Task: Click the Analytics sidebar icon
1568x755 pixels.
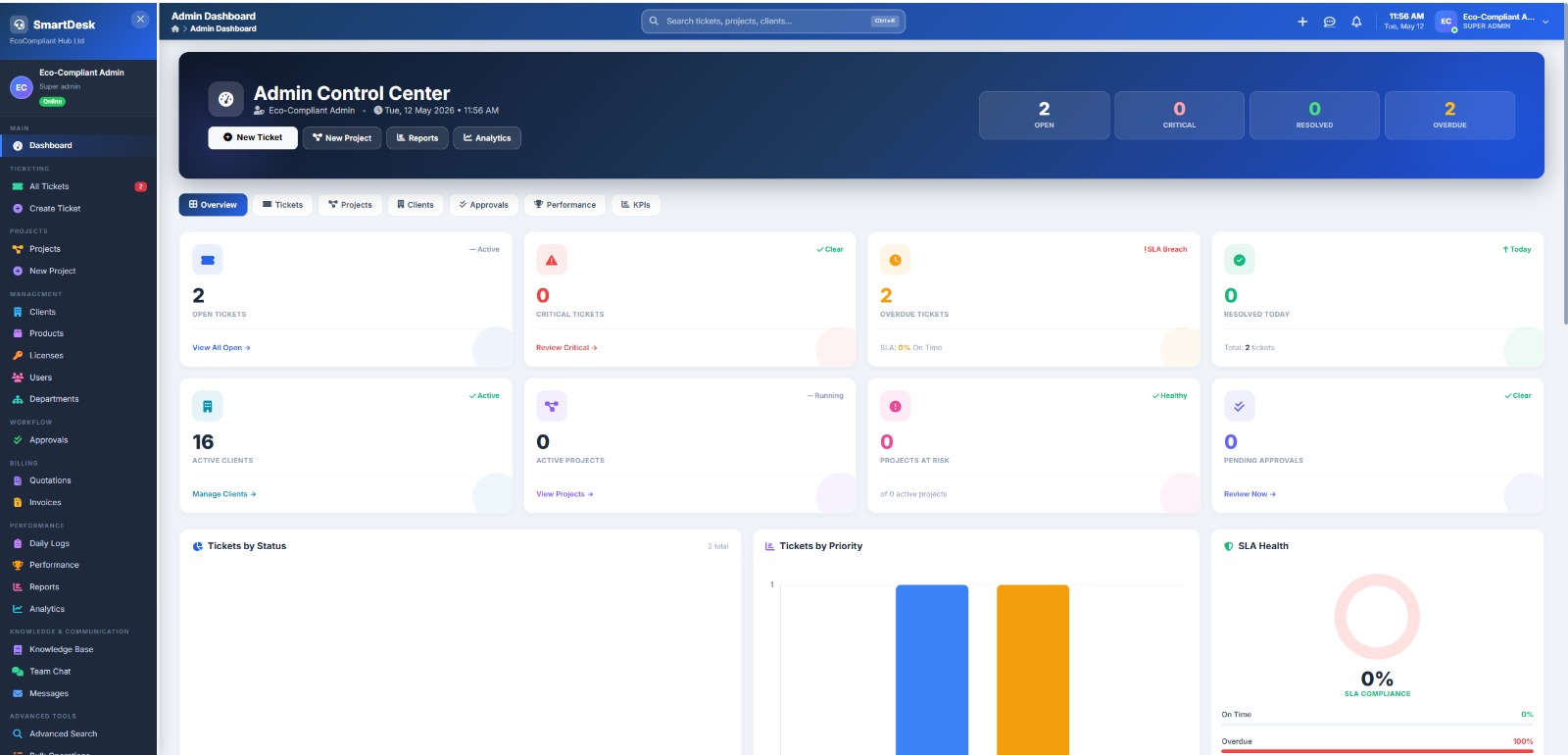Action: tap(18, 609)
